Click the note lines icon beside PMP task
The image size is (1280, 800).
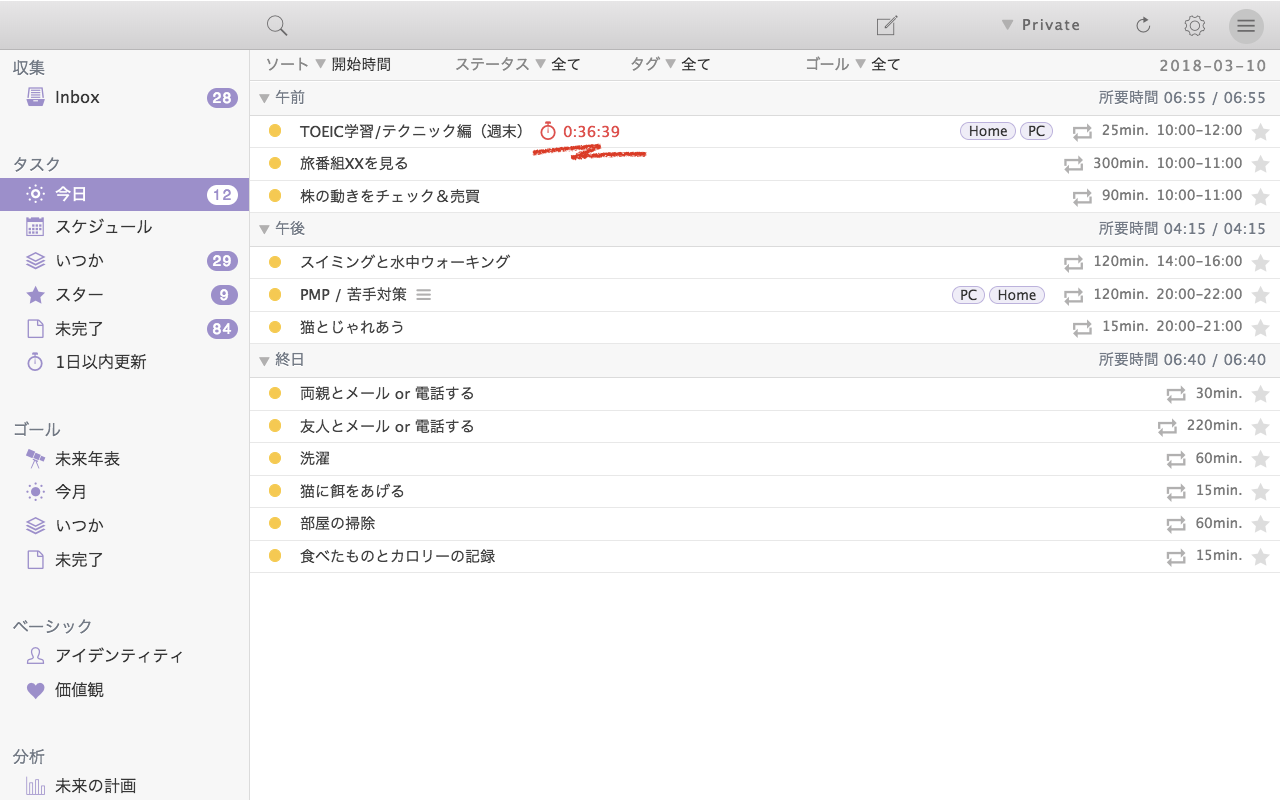pos(423,294)
